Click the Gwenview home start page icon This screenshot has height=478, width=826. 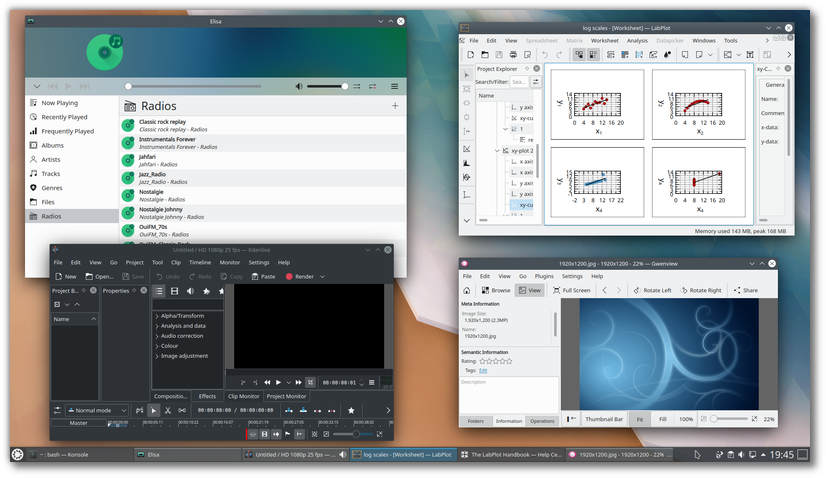467,290
